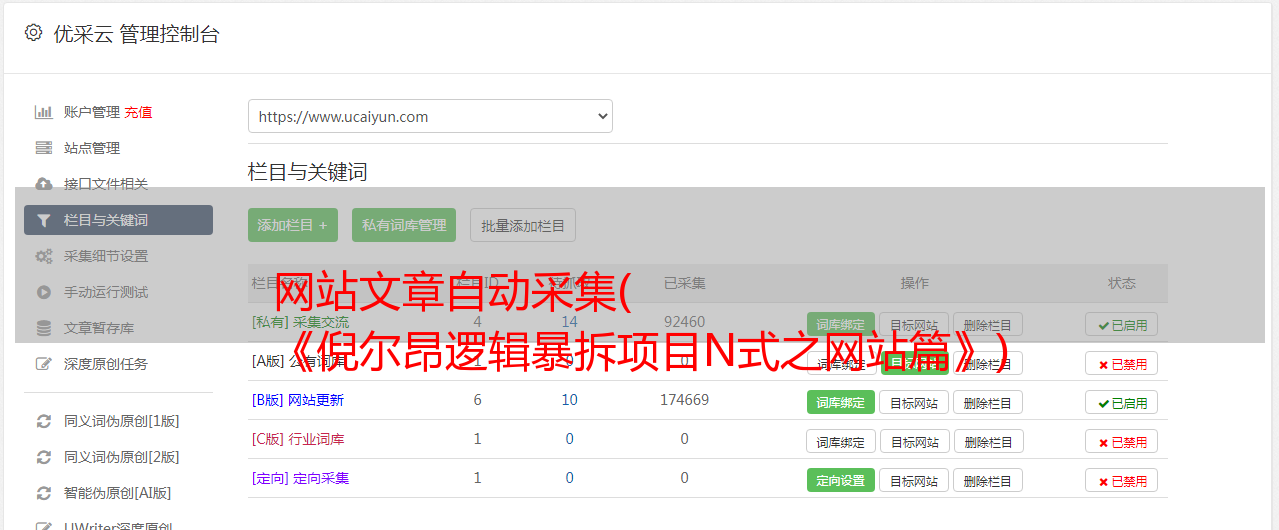Image resolution: width=1279 pixels, height=530 pixels.
Task: Toggle 已禁用 status for 行业词库 row
Action: coord(1122,441)
